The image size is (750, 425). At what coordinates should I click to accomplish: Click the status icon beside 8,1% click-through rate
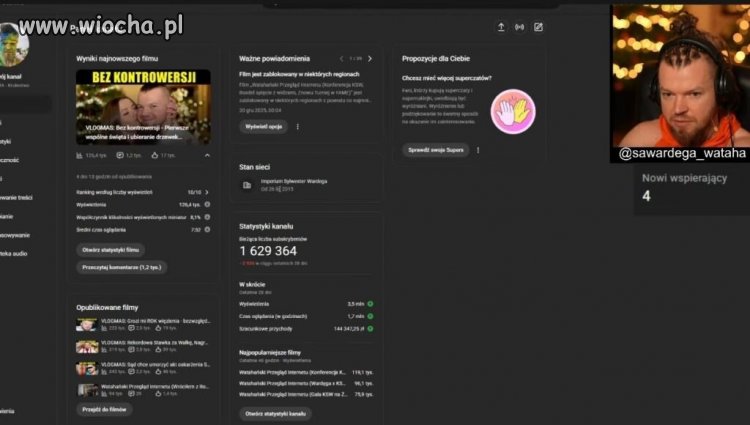[x=208, y=217]
